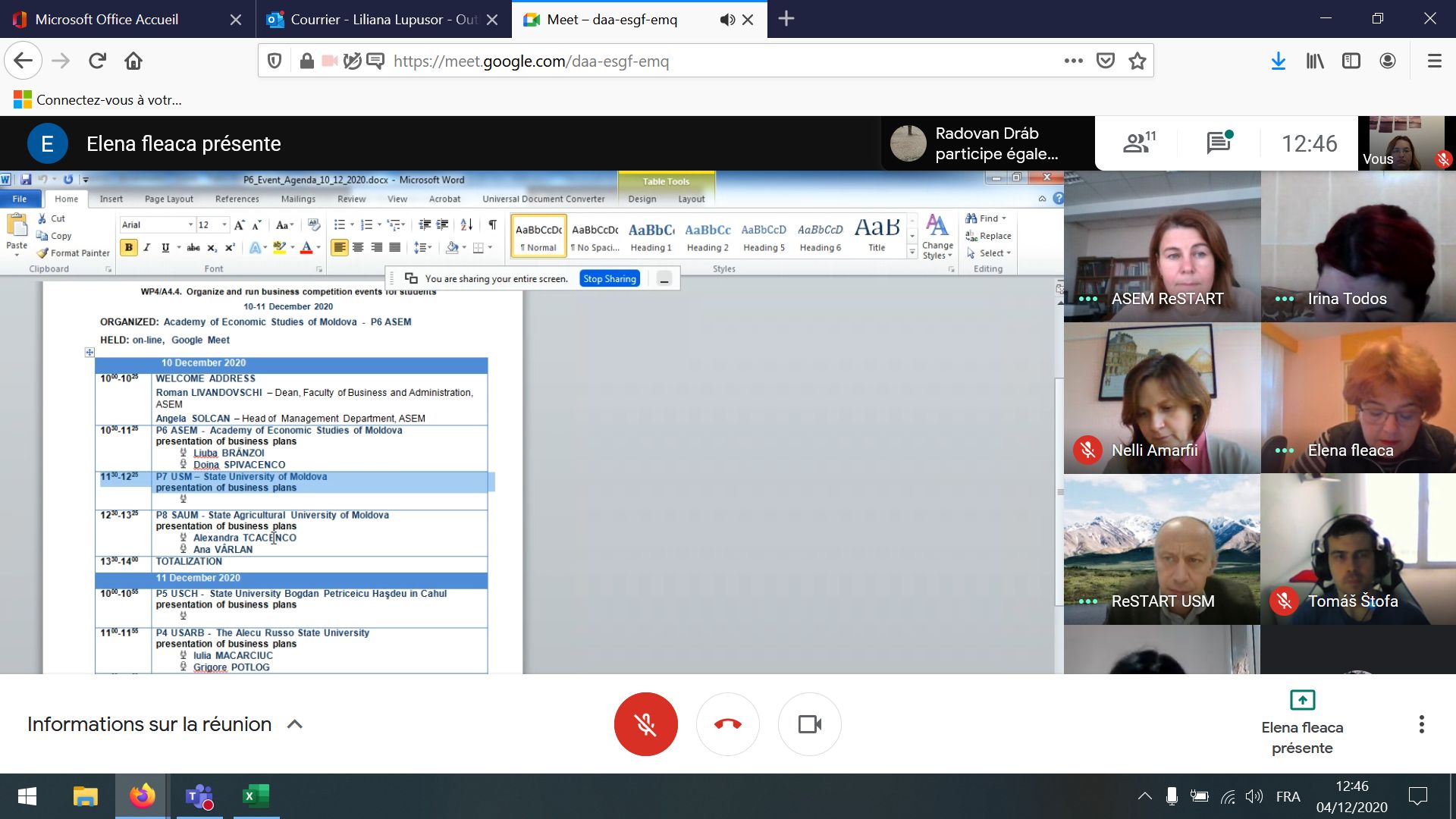Image resolution: width=1456 pixels, height=819 pixels.
Task: Open shading fill color bucket
Action: tap(452, 247)
